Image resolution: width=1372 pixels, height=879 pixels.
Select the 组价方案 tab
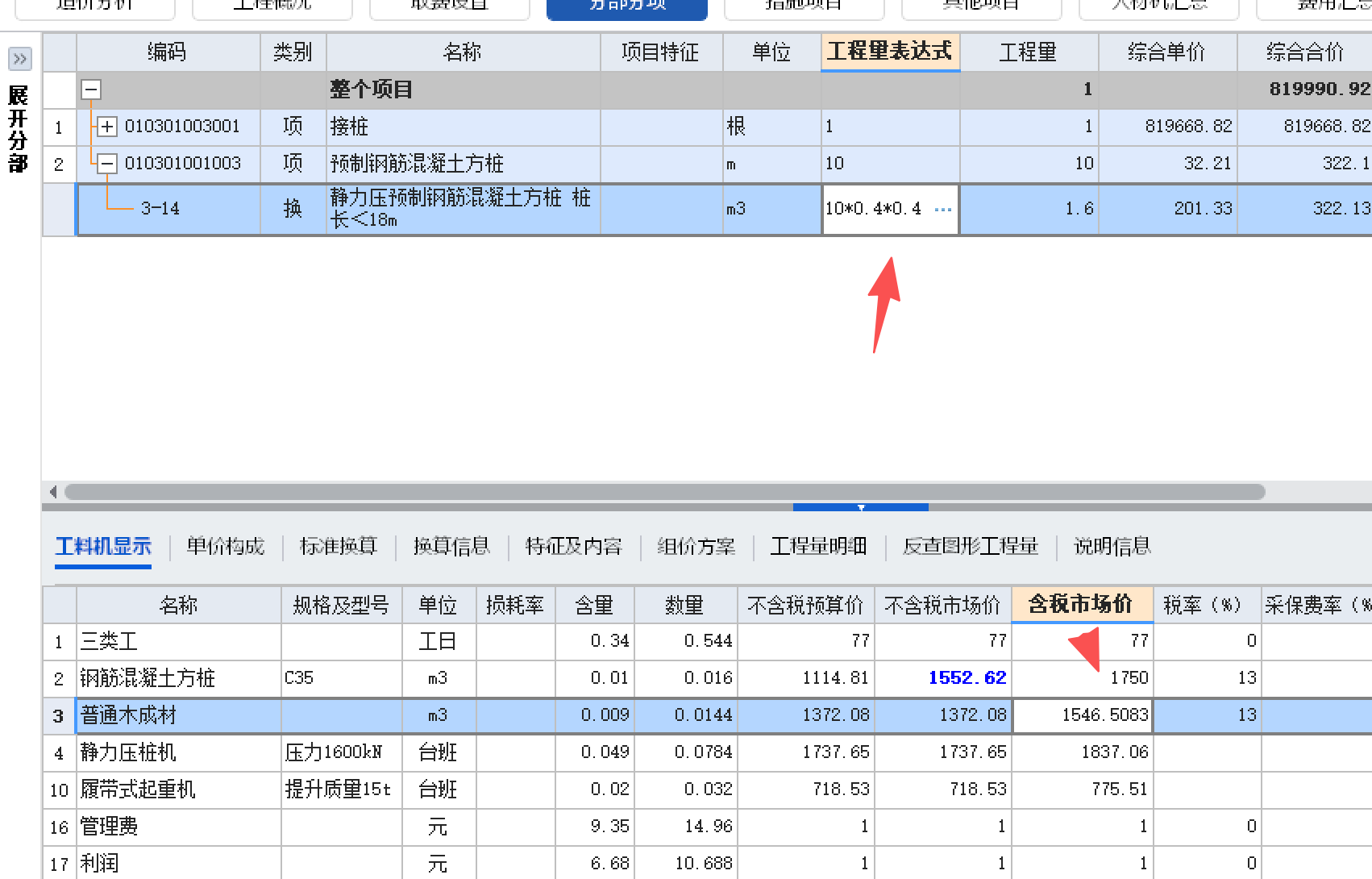pos(696,547)
